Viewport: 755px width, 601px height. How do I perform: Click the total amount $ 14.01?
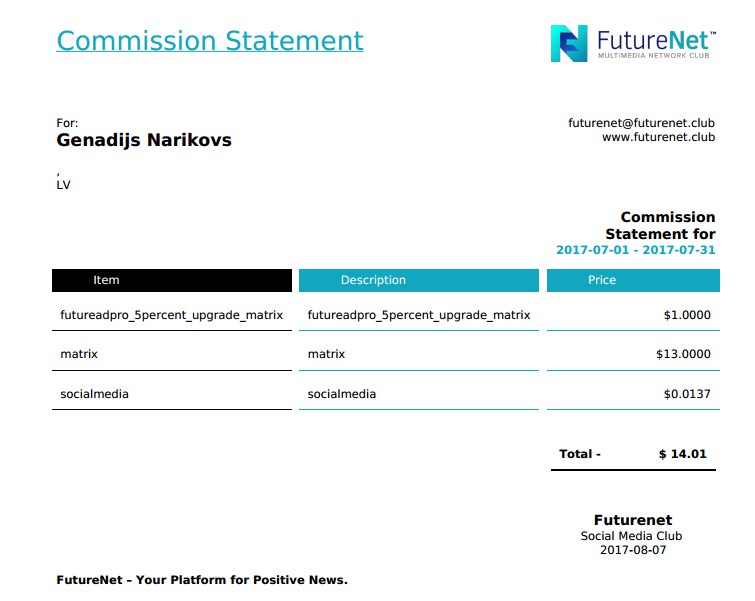[x=683, y=454]
